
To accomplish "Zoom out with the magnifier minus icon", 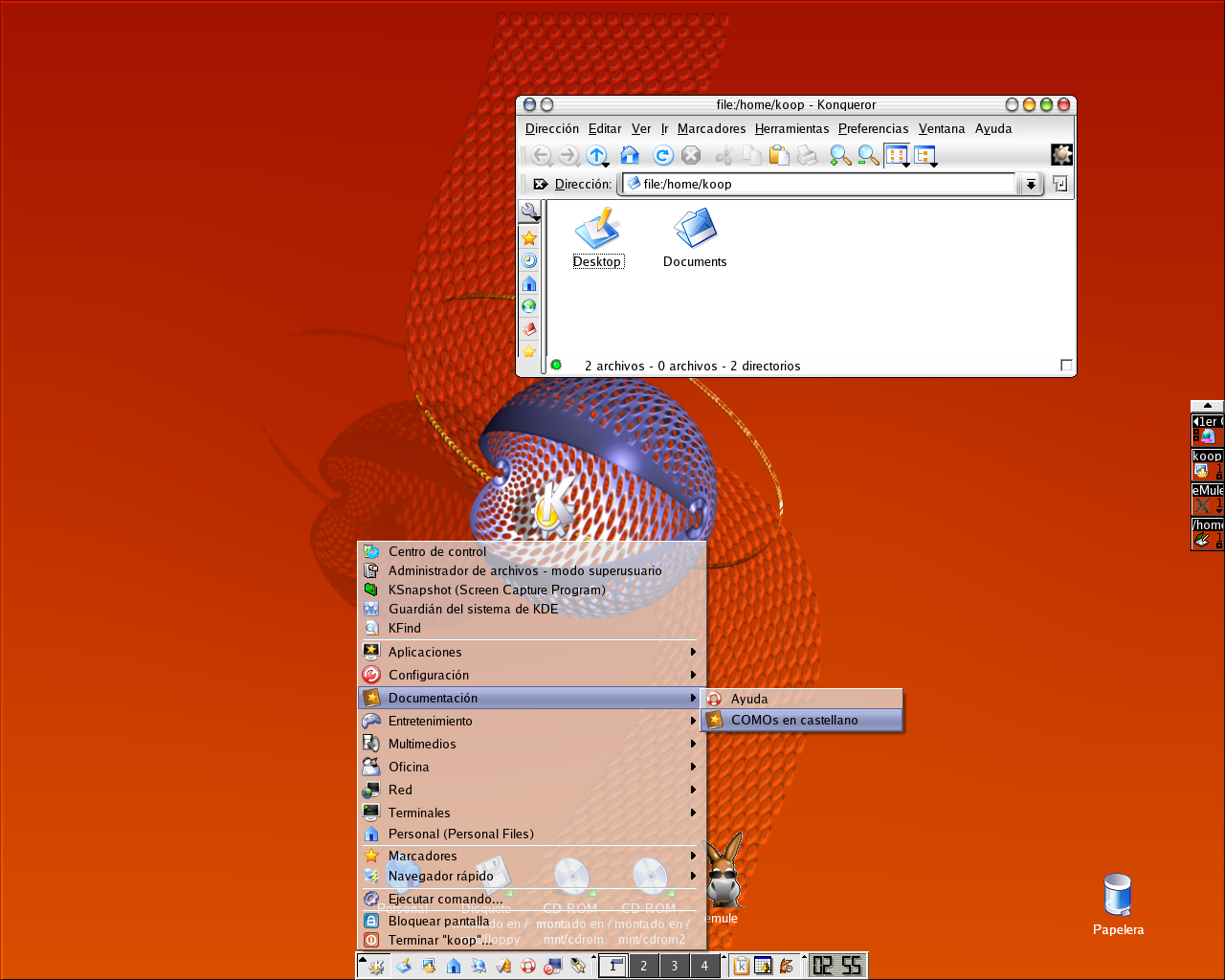I will point(868,155).
